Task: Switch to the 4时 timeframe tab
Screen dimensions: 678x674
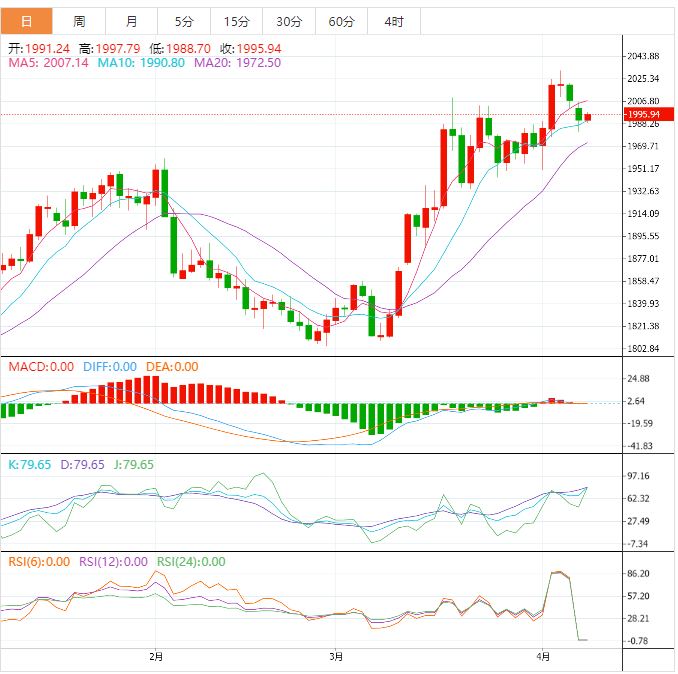Action: 394,21
